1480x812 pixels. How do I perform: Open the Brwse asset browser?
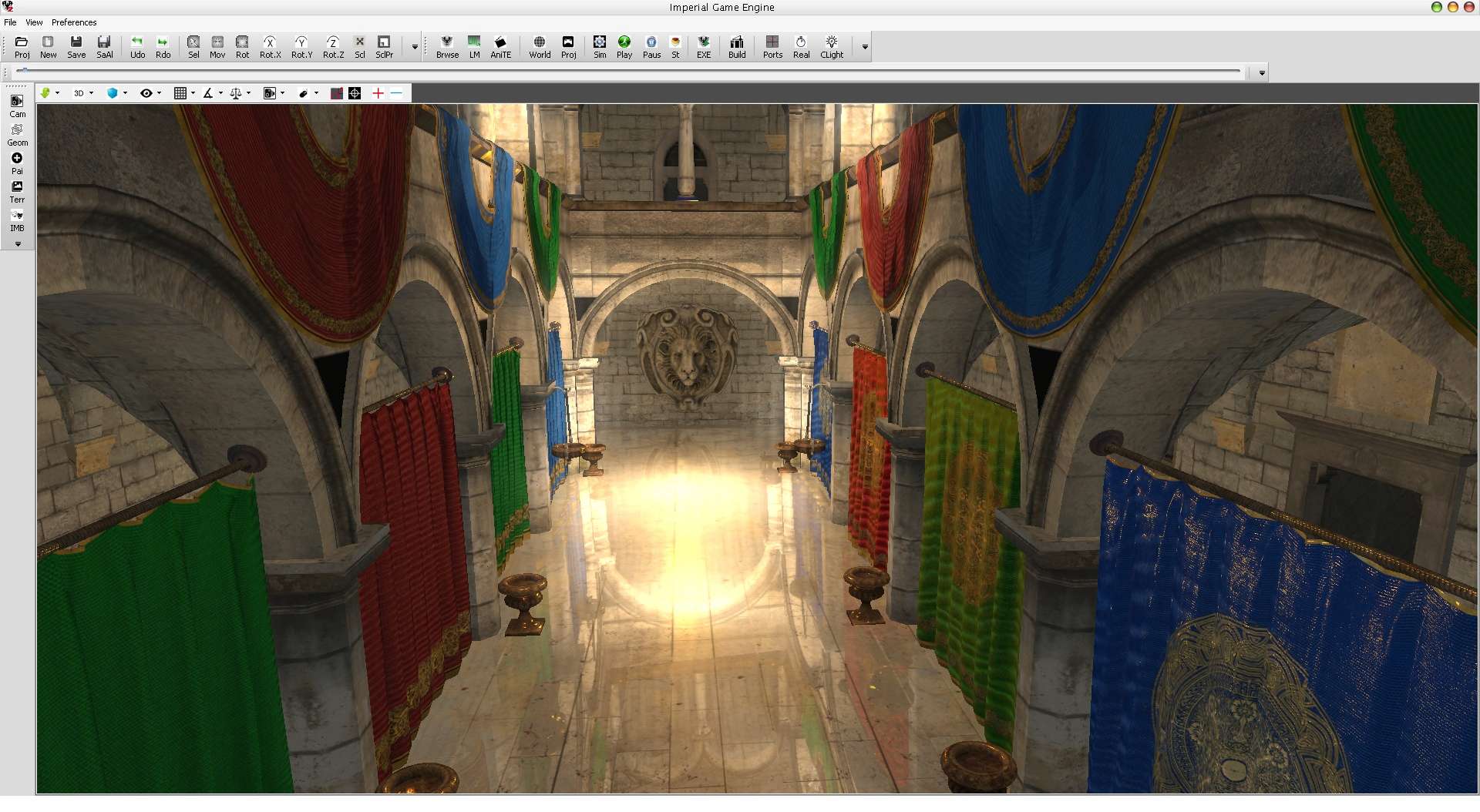[447, 46]
